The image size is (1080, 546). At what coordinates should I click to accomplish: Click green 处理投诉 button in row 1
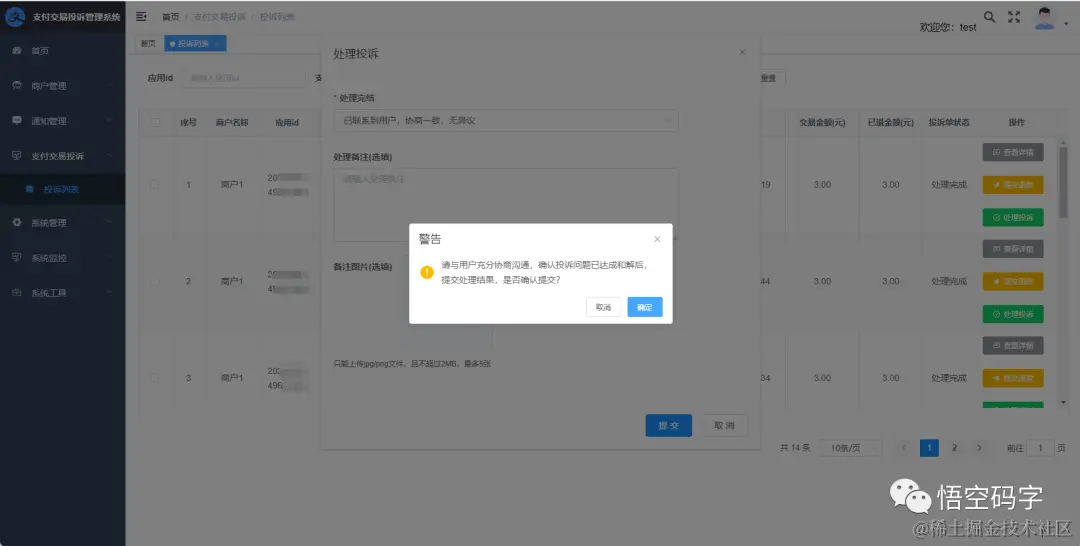[1012, 218]
